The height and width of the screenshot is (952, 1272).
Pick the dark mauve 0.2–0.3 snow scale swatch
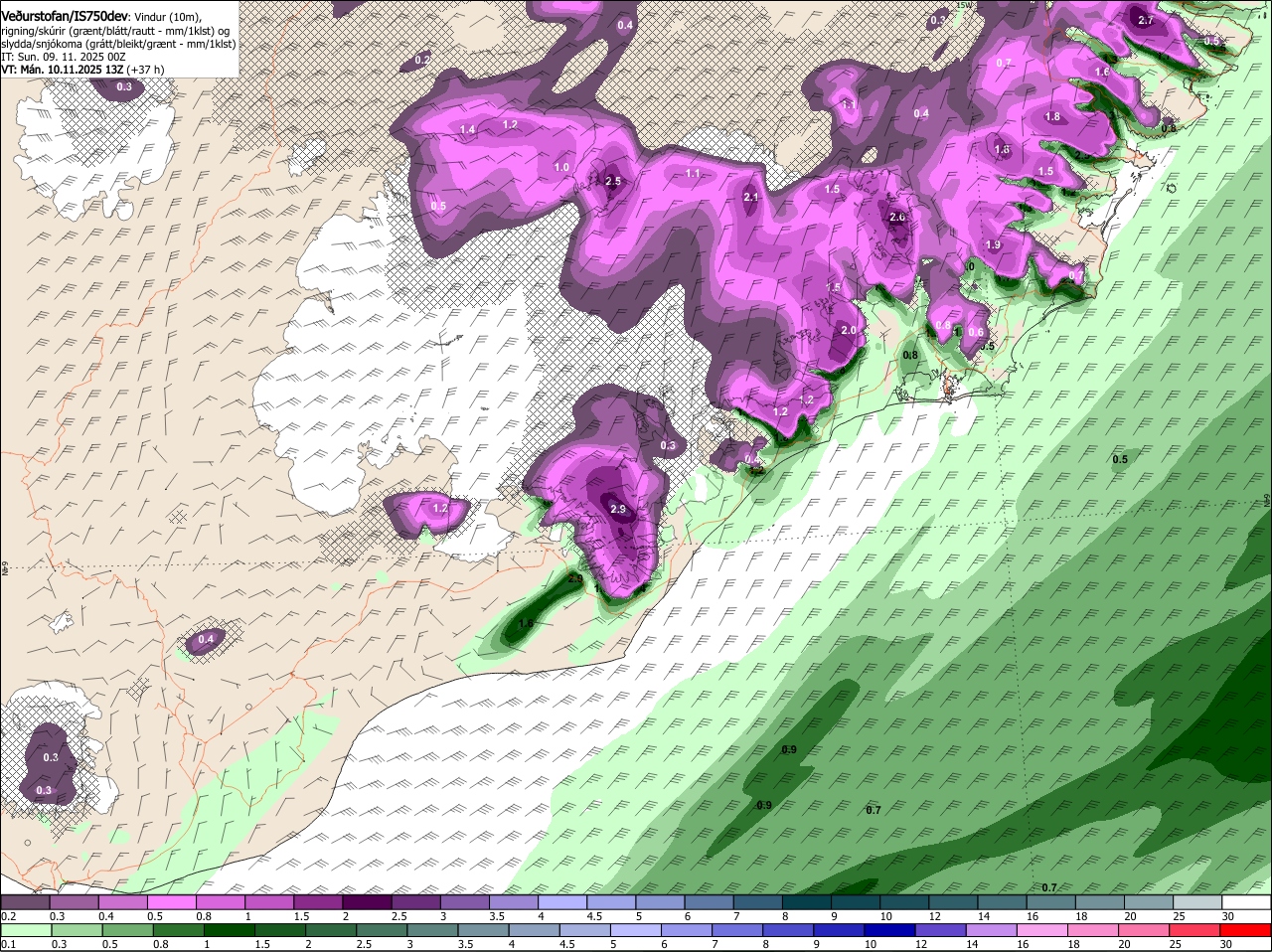(x=25, y=902)
